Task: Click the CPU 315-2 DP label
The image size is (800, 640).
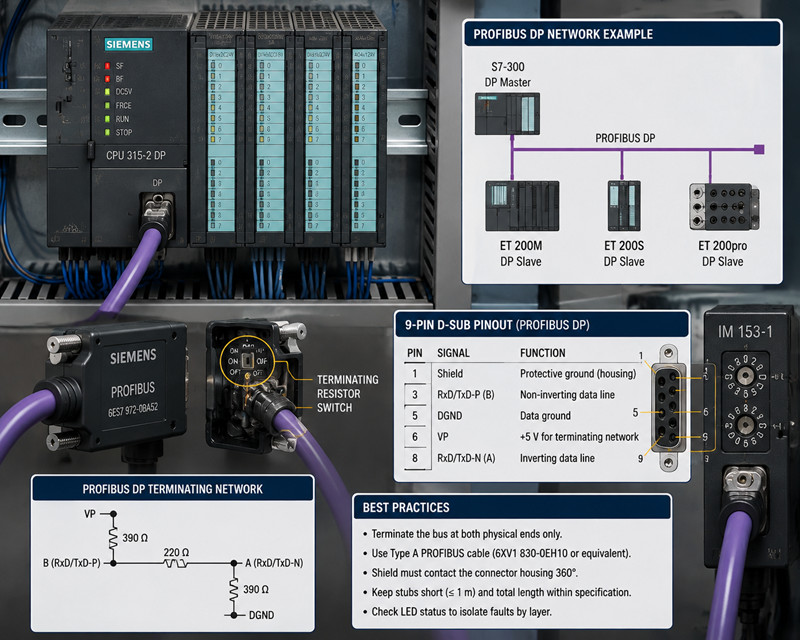Action: coord(136,156)
